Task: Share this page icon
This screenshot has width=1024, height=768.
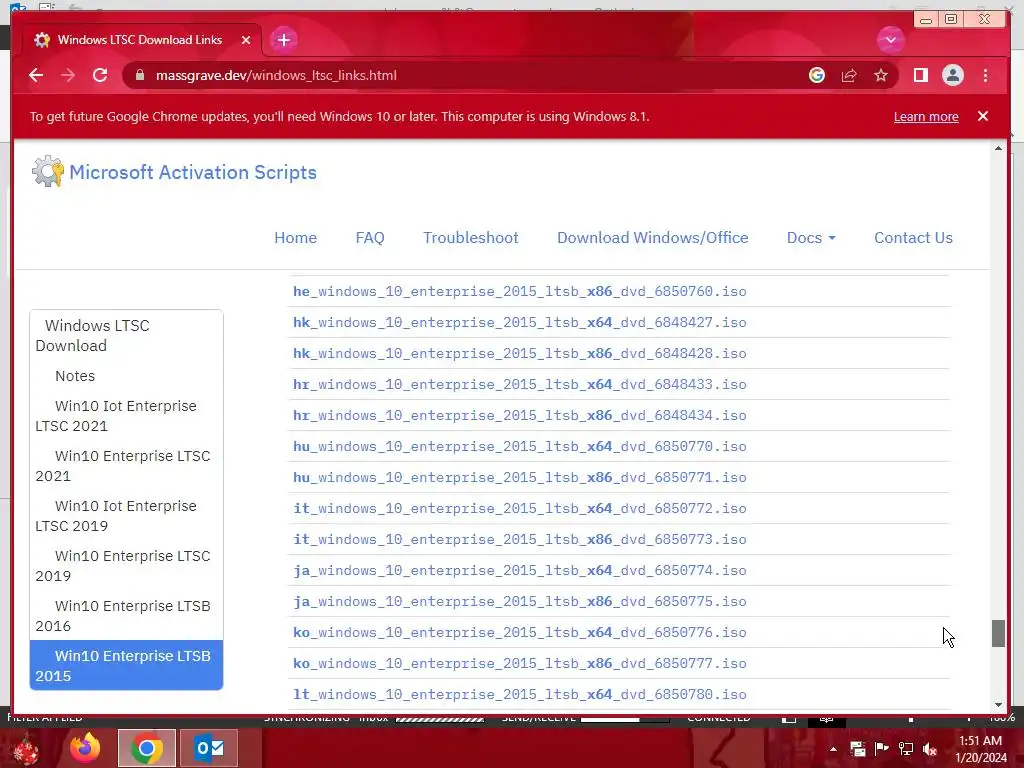Action: click(849, 75)
